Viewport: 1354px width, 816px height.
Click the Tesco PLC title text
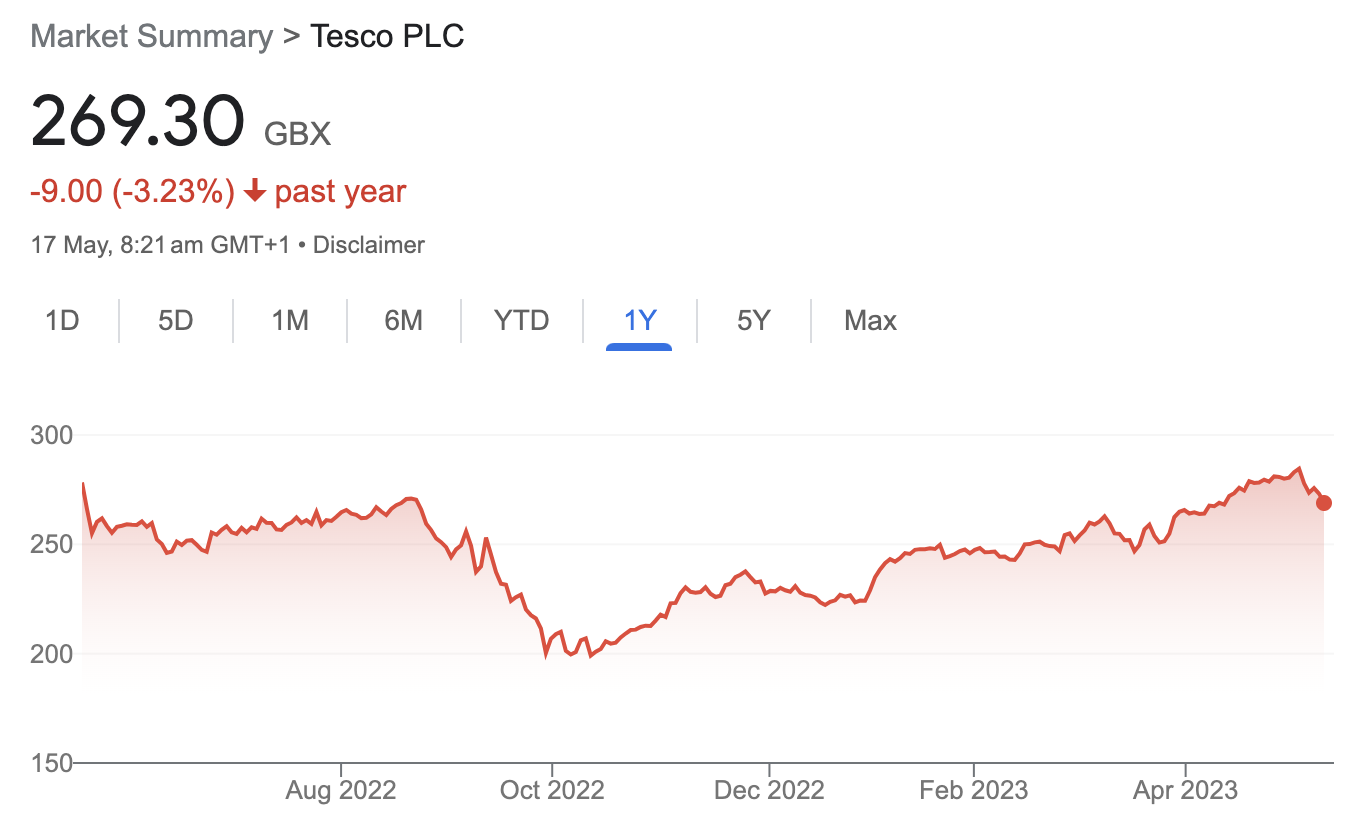[387, 37]
